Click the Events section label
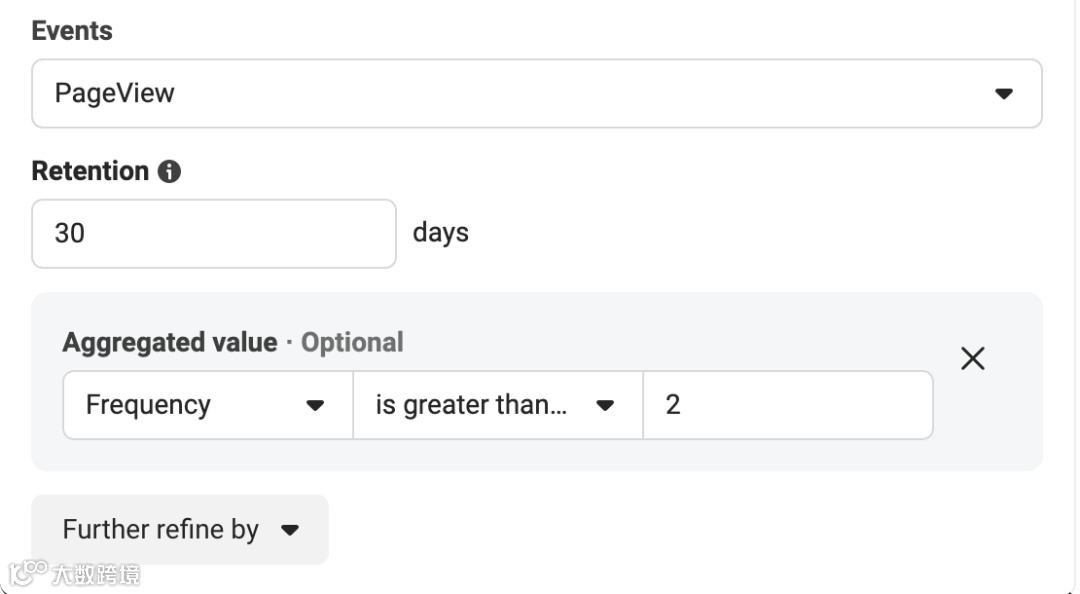Viewport: 1080px width, 594px height. [x=72, y=31]
